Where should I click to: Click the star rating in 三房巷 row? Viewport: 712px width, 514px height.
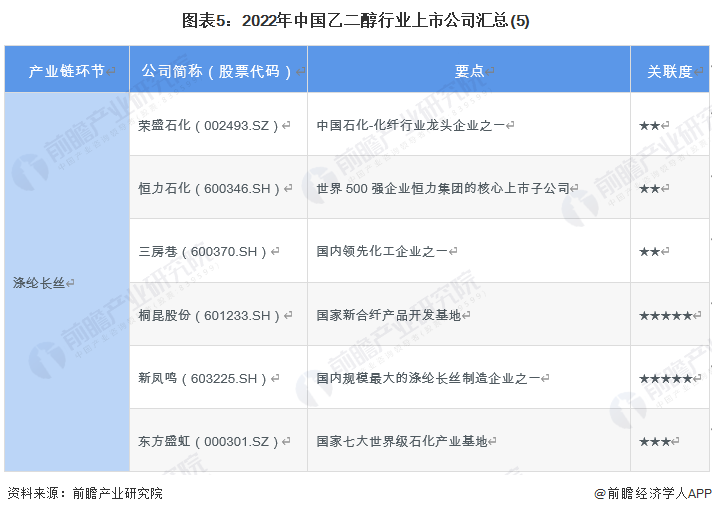click(x=650, y=252)
